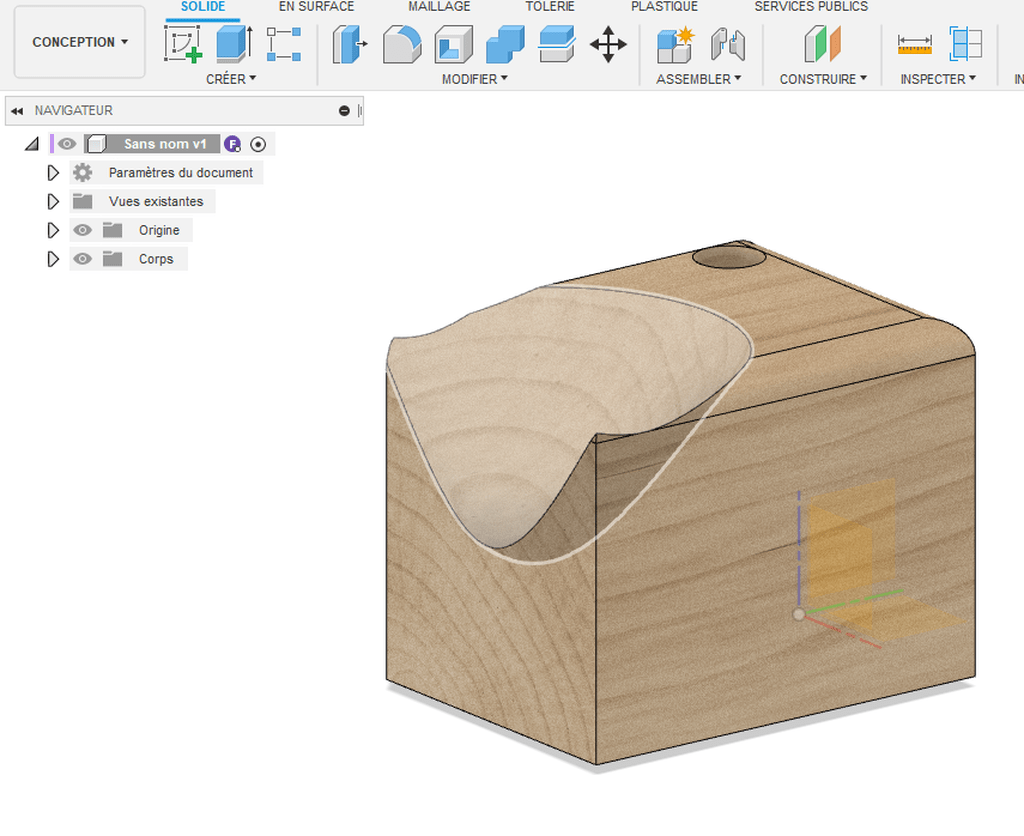Select the Fillet tool
This screenshot has width=1024, height=836.
click(402, 44)
